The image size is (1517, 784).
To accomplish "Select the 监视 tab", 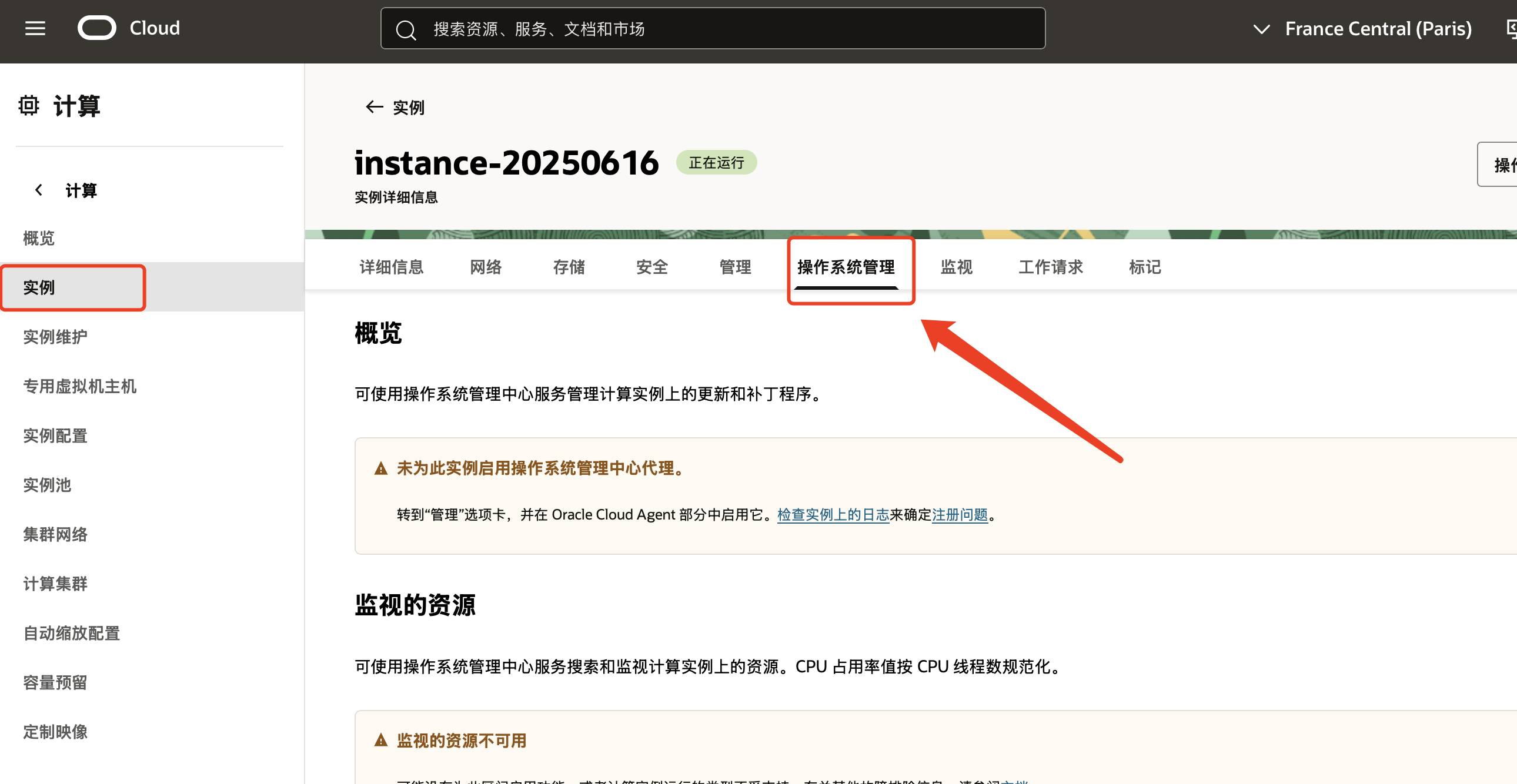I will point(957,267).
